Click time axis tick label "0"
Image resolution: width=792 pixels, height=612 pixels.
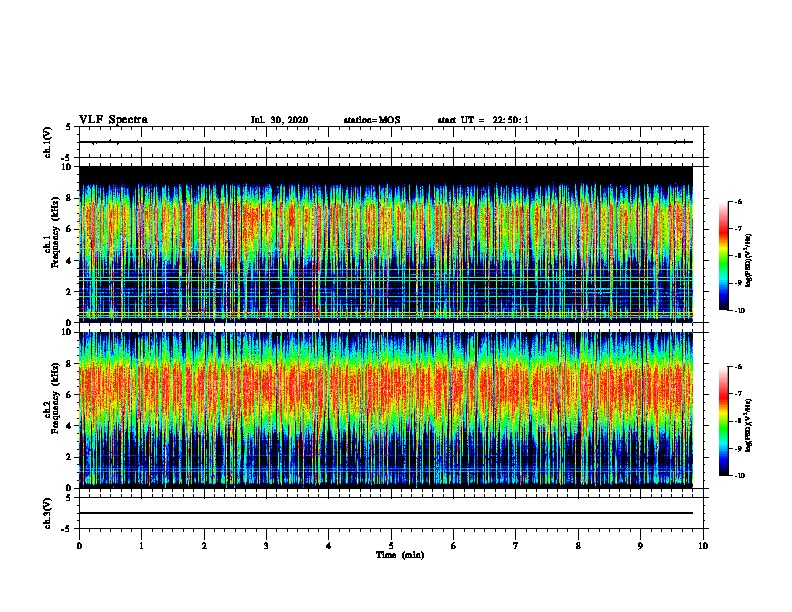tap(79, 546)
